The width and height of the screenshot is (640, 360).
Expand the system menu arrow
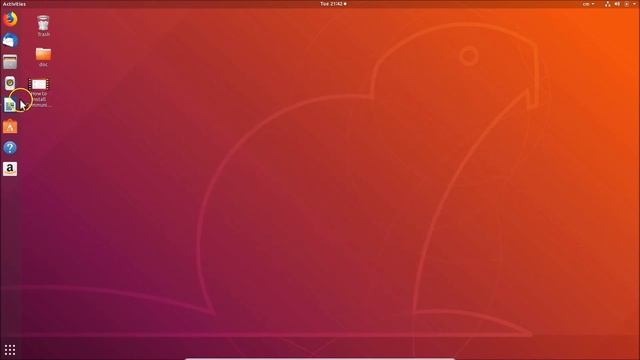pos(634,4)
